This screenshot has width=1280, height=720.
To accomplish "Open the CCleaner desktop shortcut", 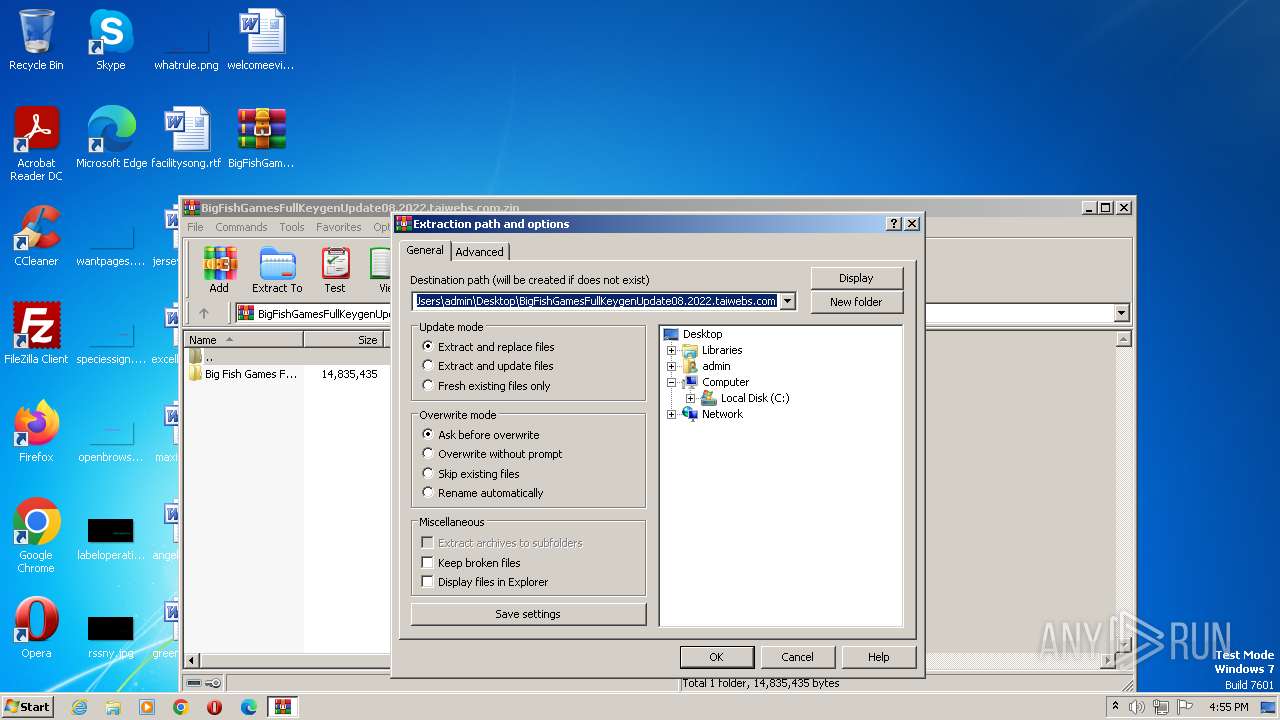I will (36, 236).
